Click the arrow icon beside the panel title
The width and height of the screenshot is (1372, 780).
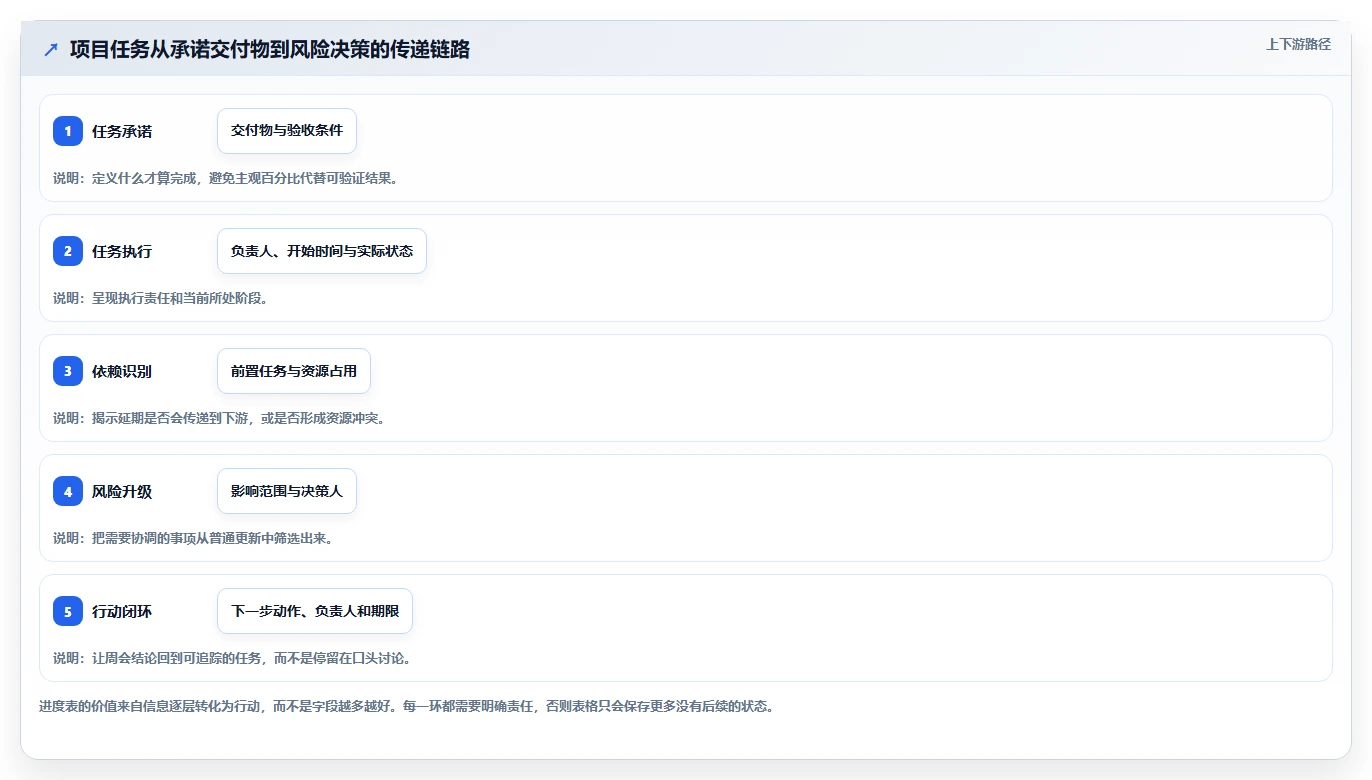pos(51,50)
